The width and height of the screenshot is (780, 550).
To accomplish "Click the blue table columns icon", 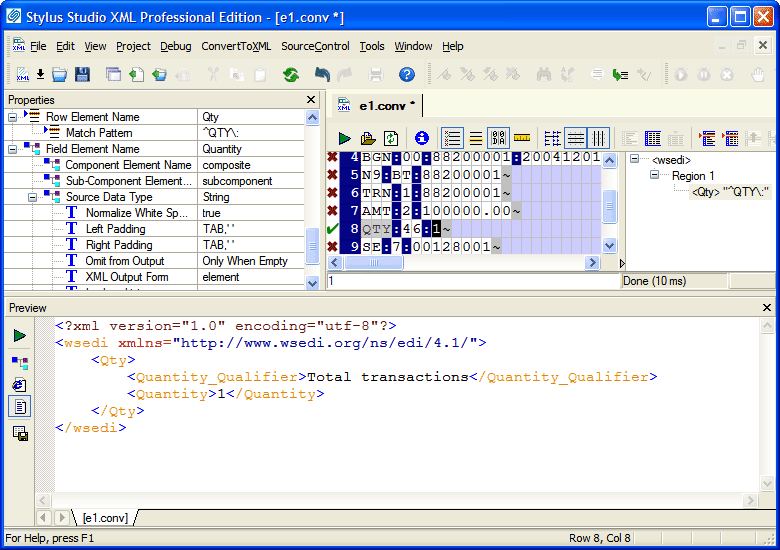I will pyautogui.click(x=653, y=138).
